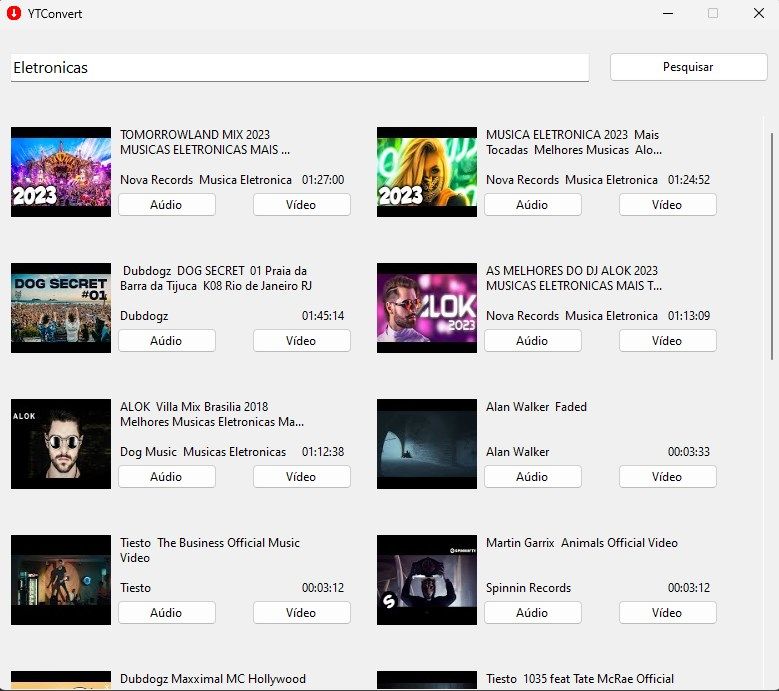Open the MUSICA ELETRONICA 2023 blonde girl thumbnail

click(x=427, y=172)
